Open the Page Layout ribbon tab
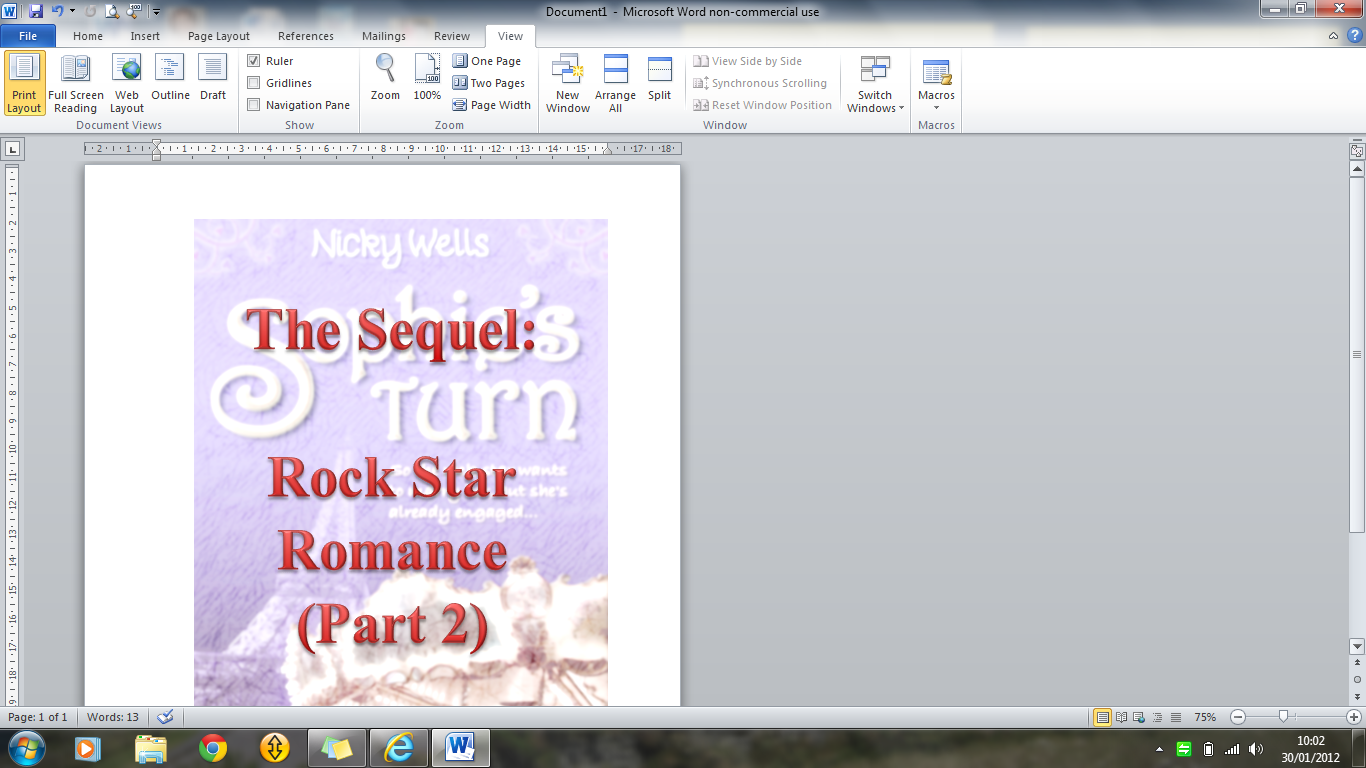1366x768 pixels. tap(219, 36)
